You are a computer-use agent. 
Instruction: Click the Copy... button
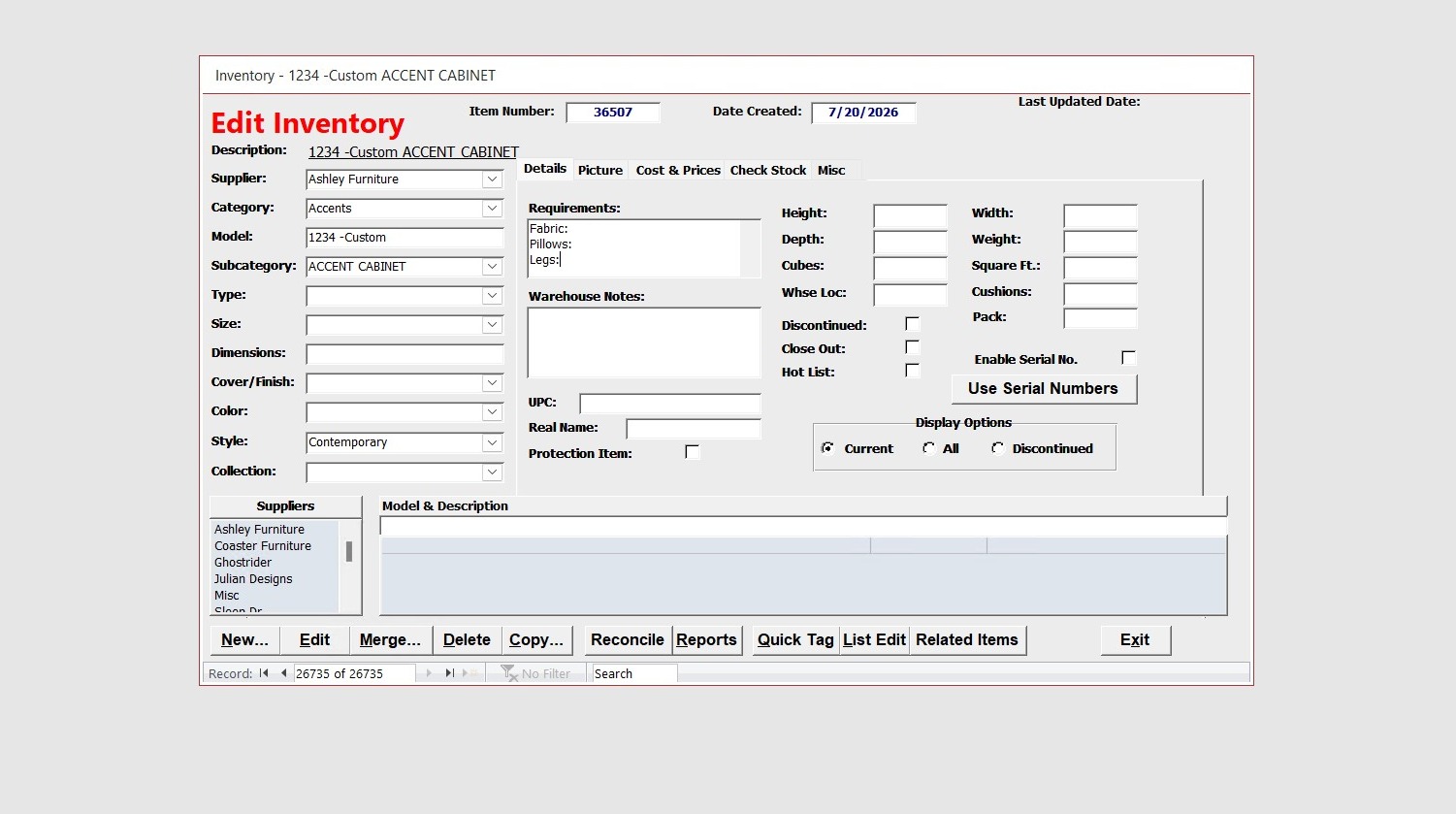(536, 640)
